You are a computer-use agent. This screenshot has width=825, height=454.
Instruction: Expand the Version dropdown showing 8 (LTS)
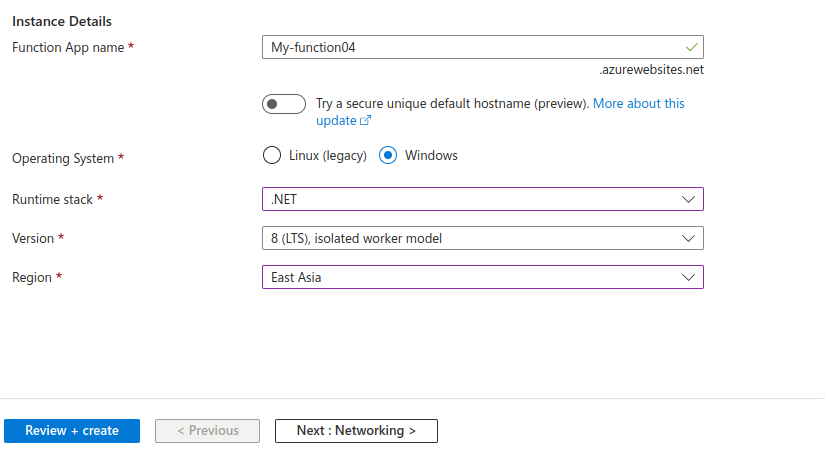tap(480, 239)
